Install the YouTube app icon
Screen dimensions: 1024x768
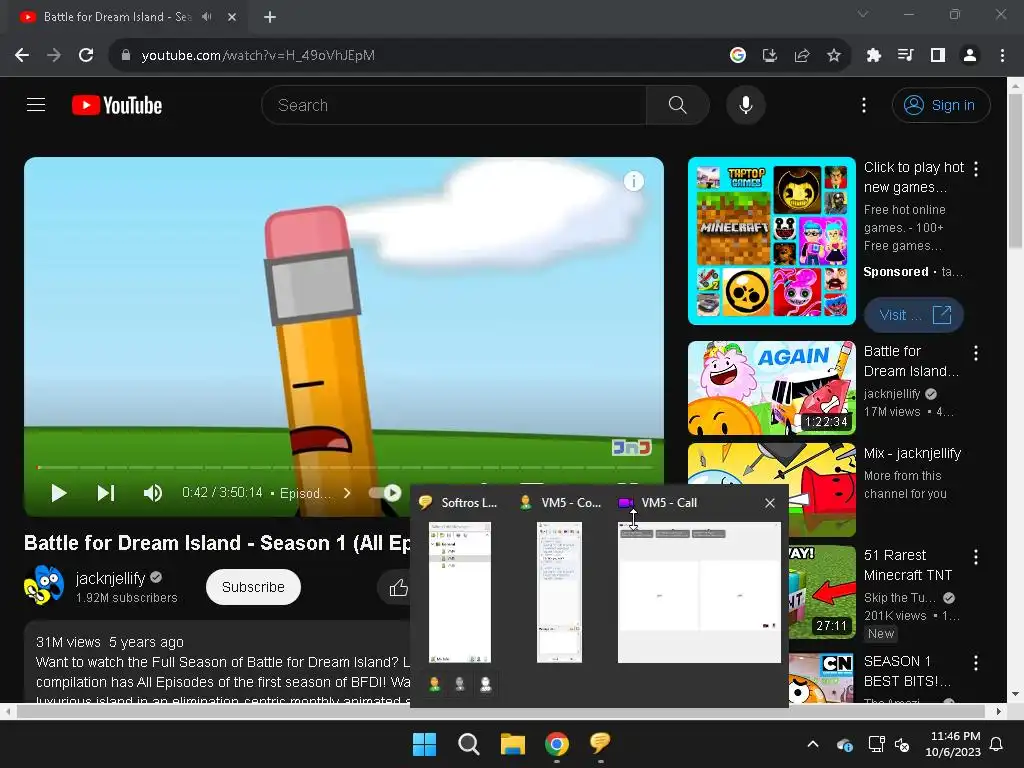tap(770, 56)
